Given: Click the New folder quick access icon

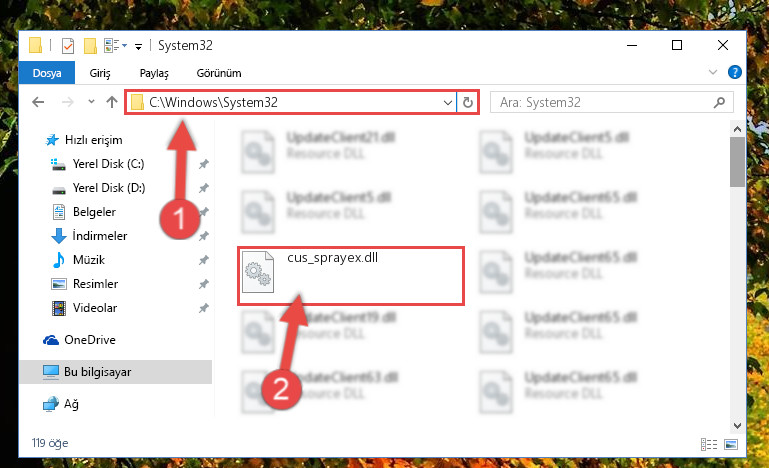Looking at the screenshot, I should click(x=90, y=46).
